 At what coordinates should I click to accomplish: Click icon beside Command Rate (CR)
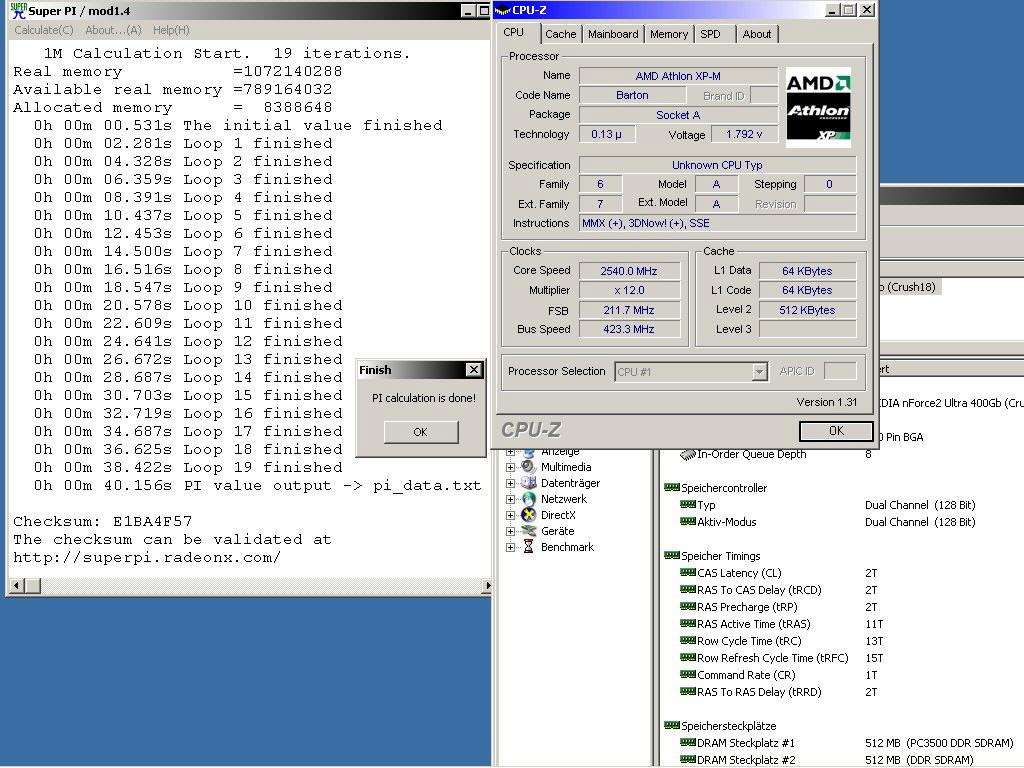(688, 674)
